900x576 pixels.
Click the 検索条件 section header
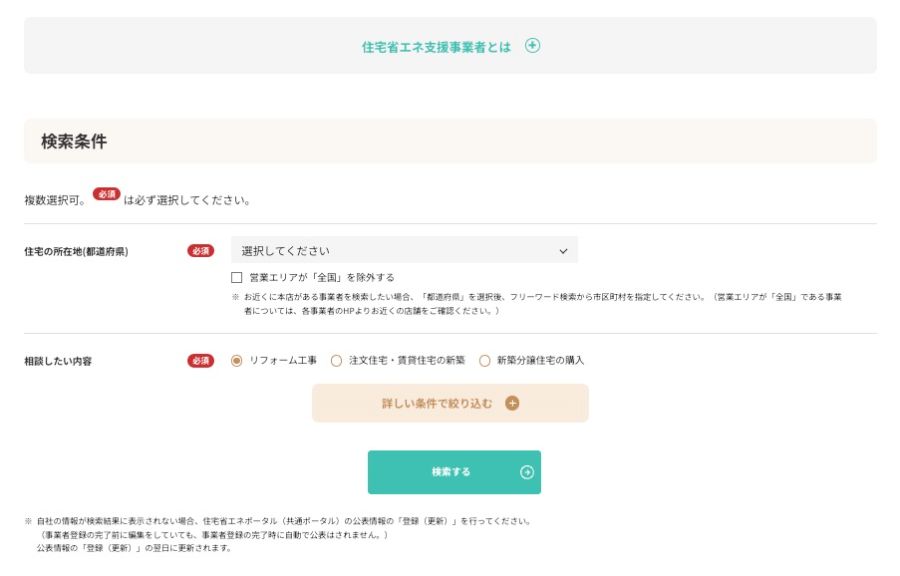click(x=74, y=142)
